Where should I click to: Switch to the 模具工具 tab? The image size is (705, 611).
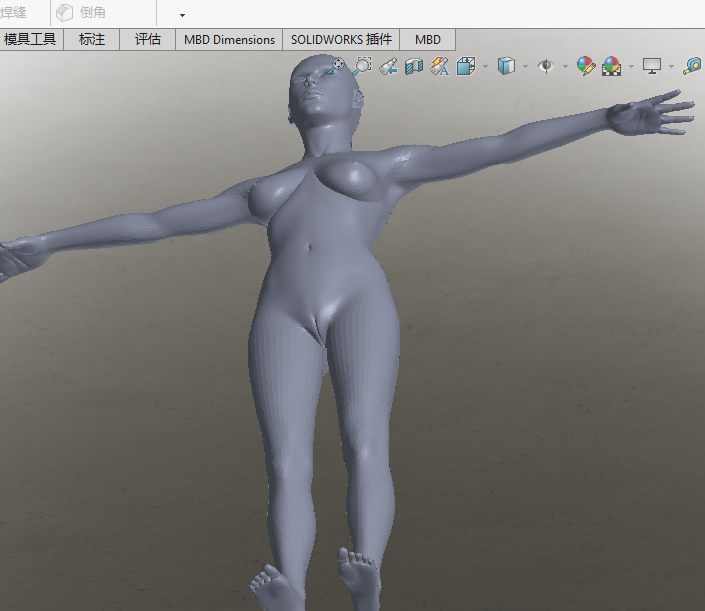click(31, 40)
